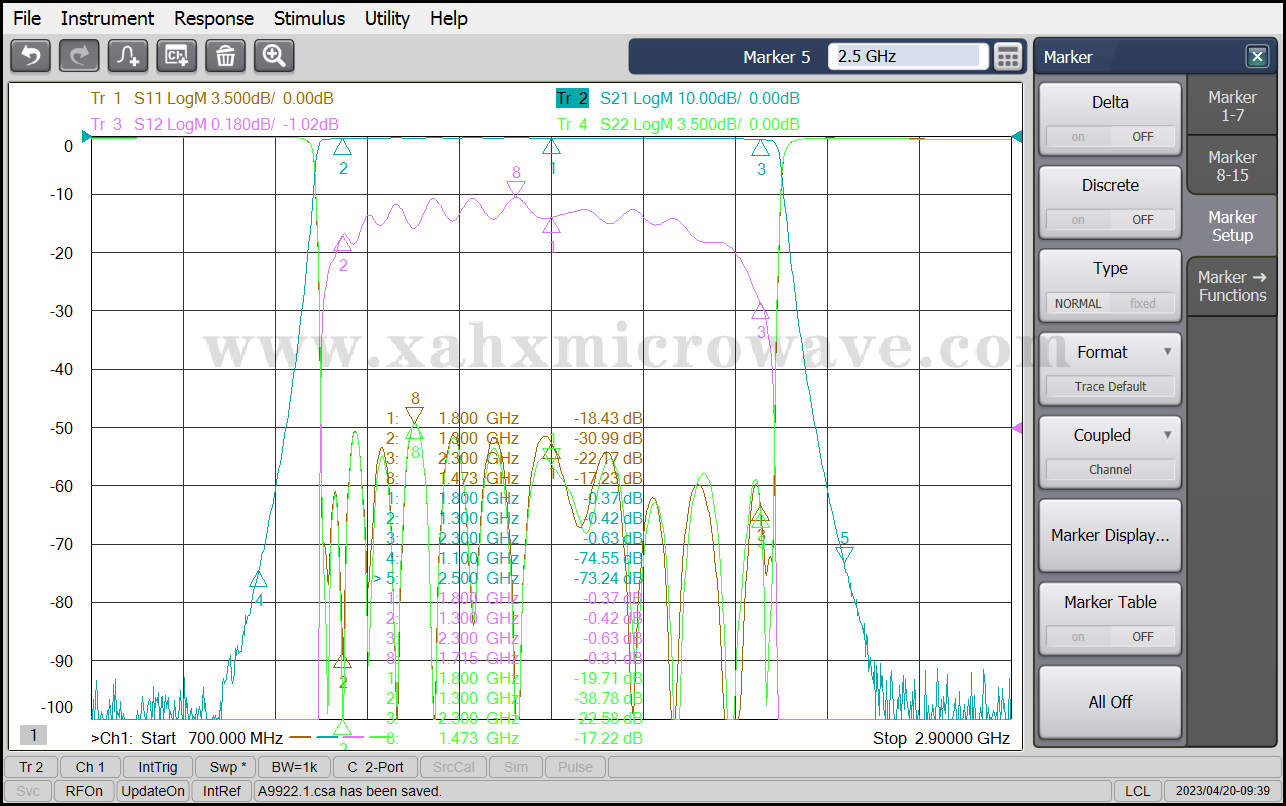Switch to the Marker 8-15 tab
The image size is (1286, 806).
point(1232,166)
